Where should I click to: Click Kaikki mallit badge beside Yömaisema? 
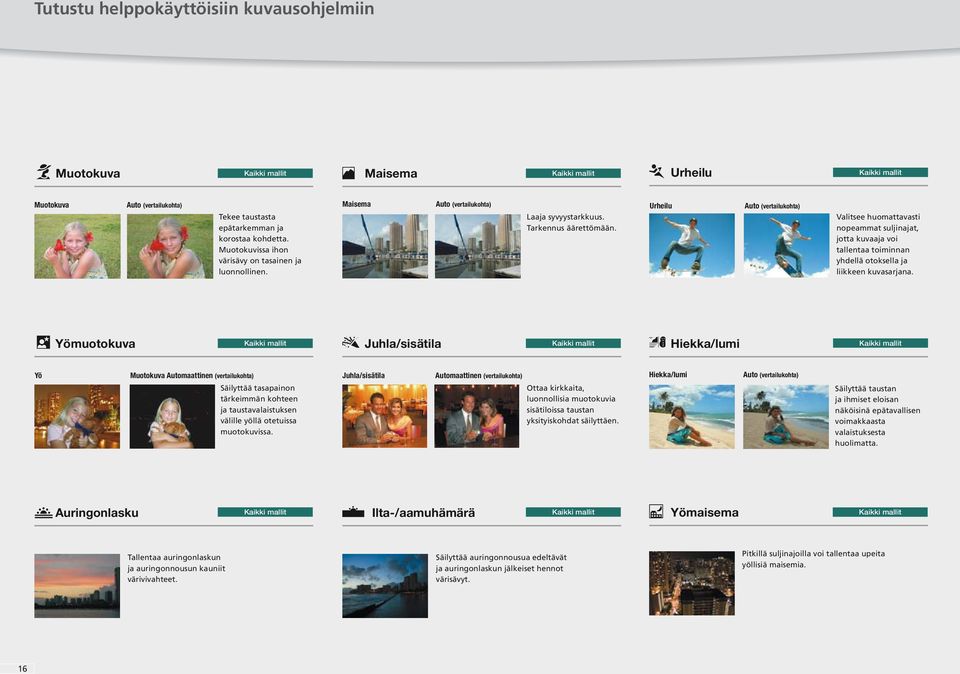880,512
